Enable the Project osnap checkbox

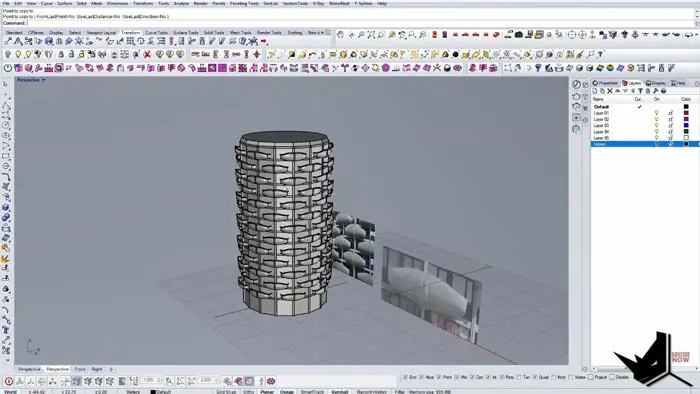coord(591,377)
